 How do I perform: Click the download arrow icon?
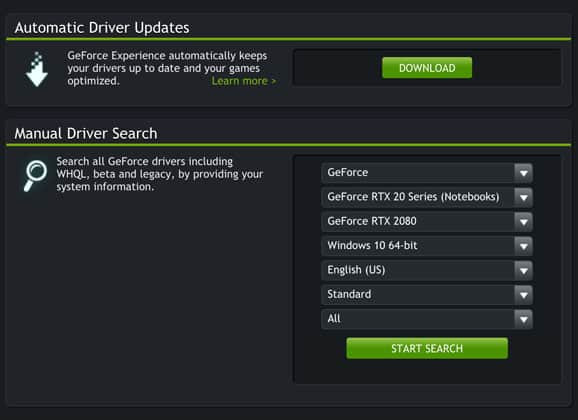36,69
